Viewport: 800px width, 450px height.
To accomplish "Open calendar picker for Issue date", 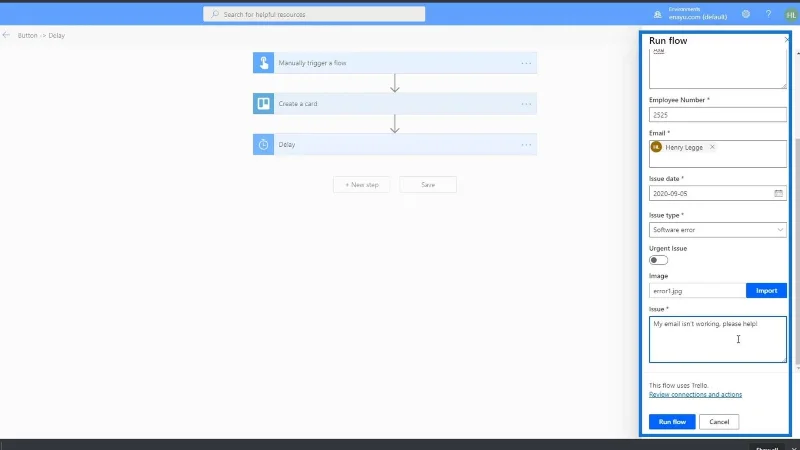I will click(779, 193).
